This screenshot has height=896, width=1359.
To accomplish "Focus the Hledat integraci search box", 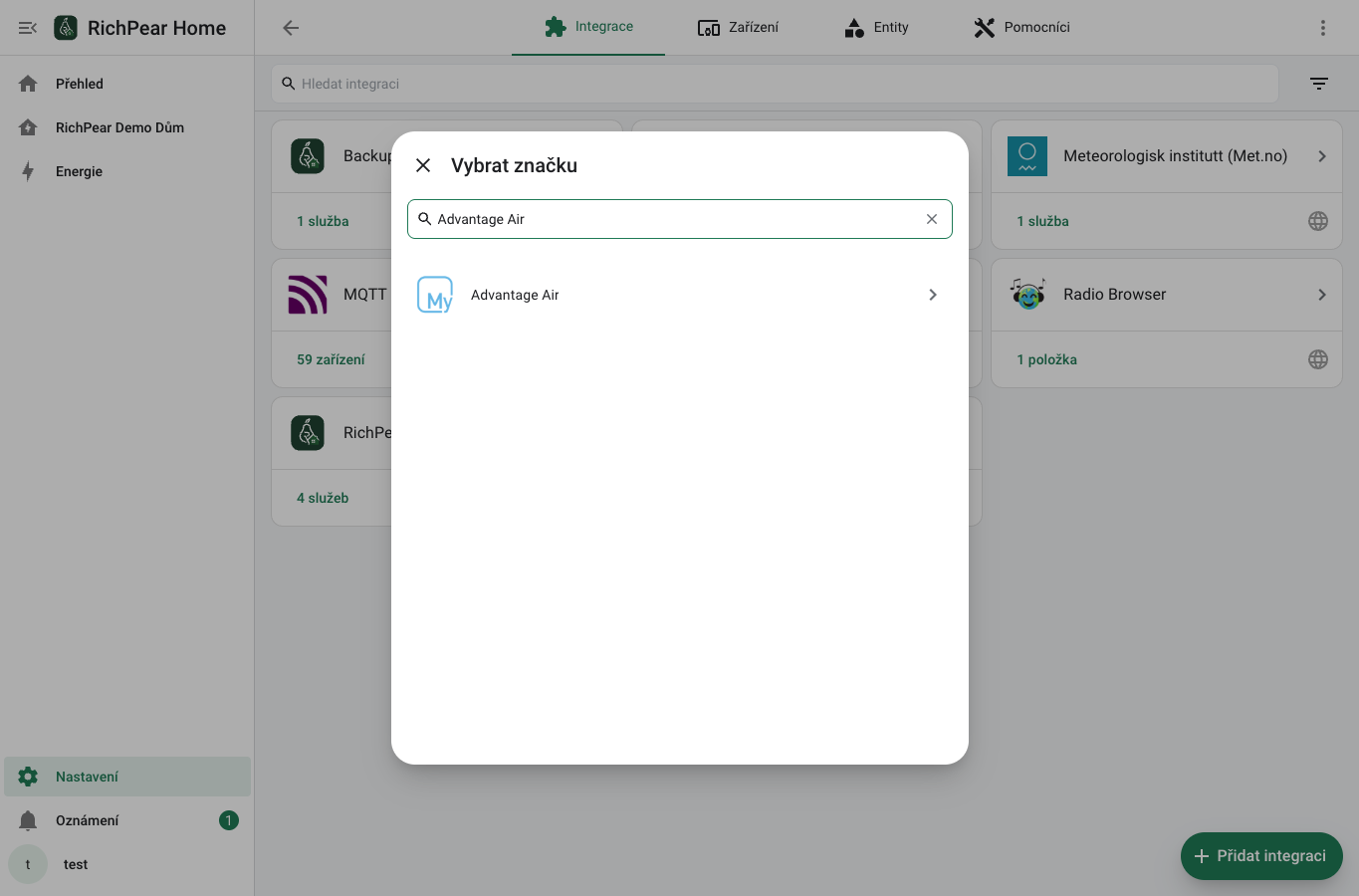I will tap(775, 84).
